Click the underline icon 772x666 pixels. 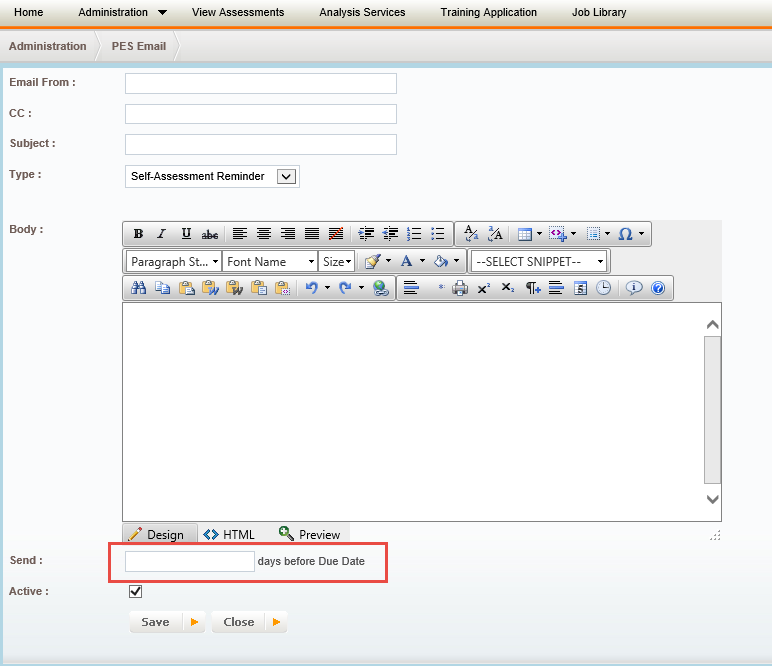(x=186, y=234)
